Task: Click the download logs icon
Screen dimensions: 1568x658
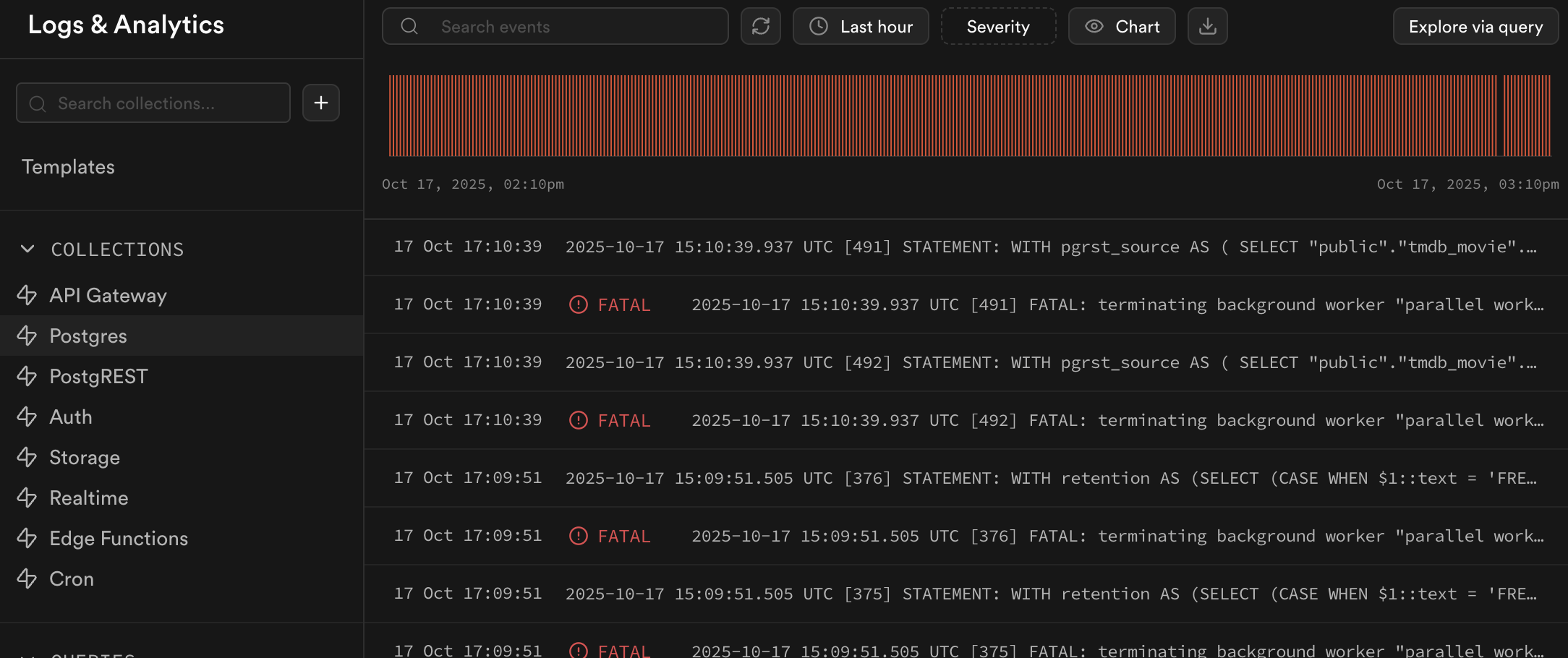Action: tap(1208, 27)
